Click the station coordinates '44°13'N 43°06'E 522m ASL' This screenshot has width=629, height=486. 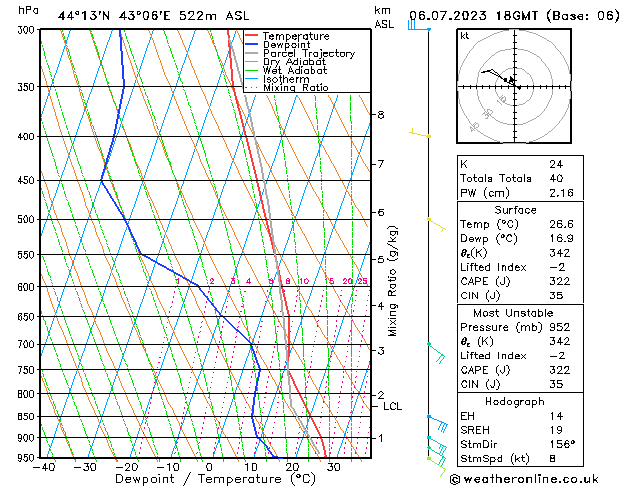[x=153, y=16]
